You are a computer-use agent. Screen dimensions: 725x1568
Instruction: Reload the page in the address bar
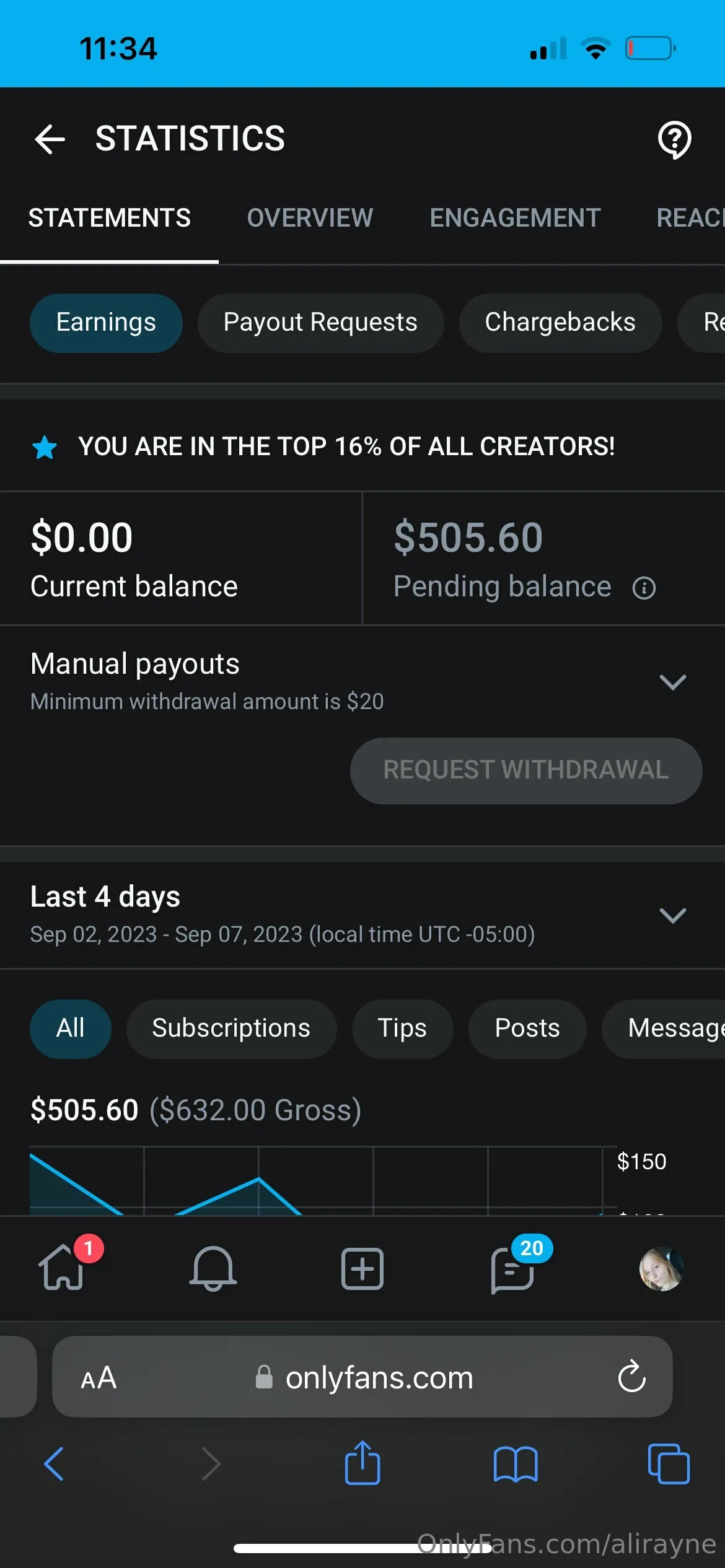[x=631, y=1377]
